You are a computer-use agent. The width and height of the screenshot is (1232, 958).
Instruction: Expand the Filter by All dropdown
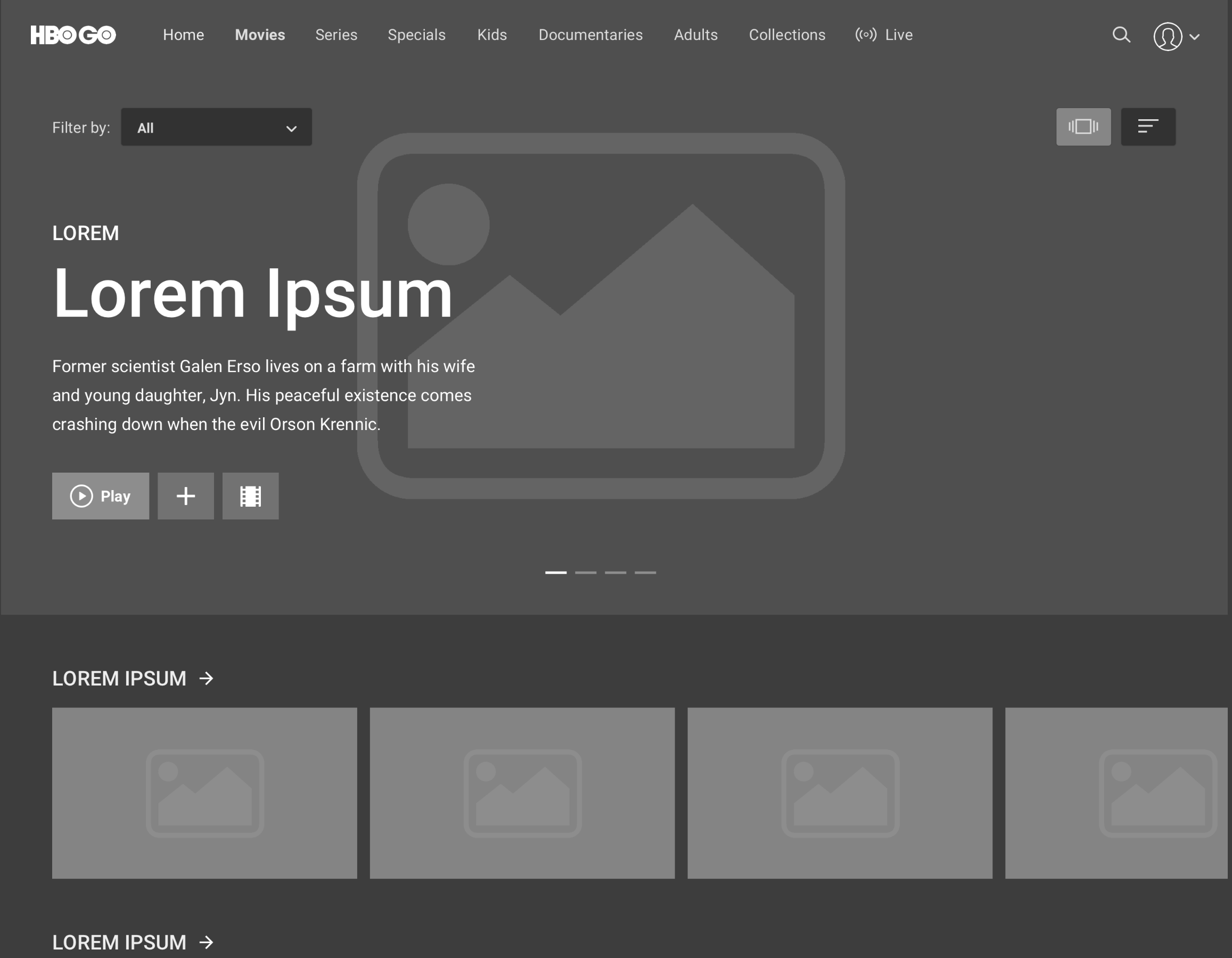(216, 127)
